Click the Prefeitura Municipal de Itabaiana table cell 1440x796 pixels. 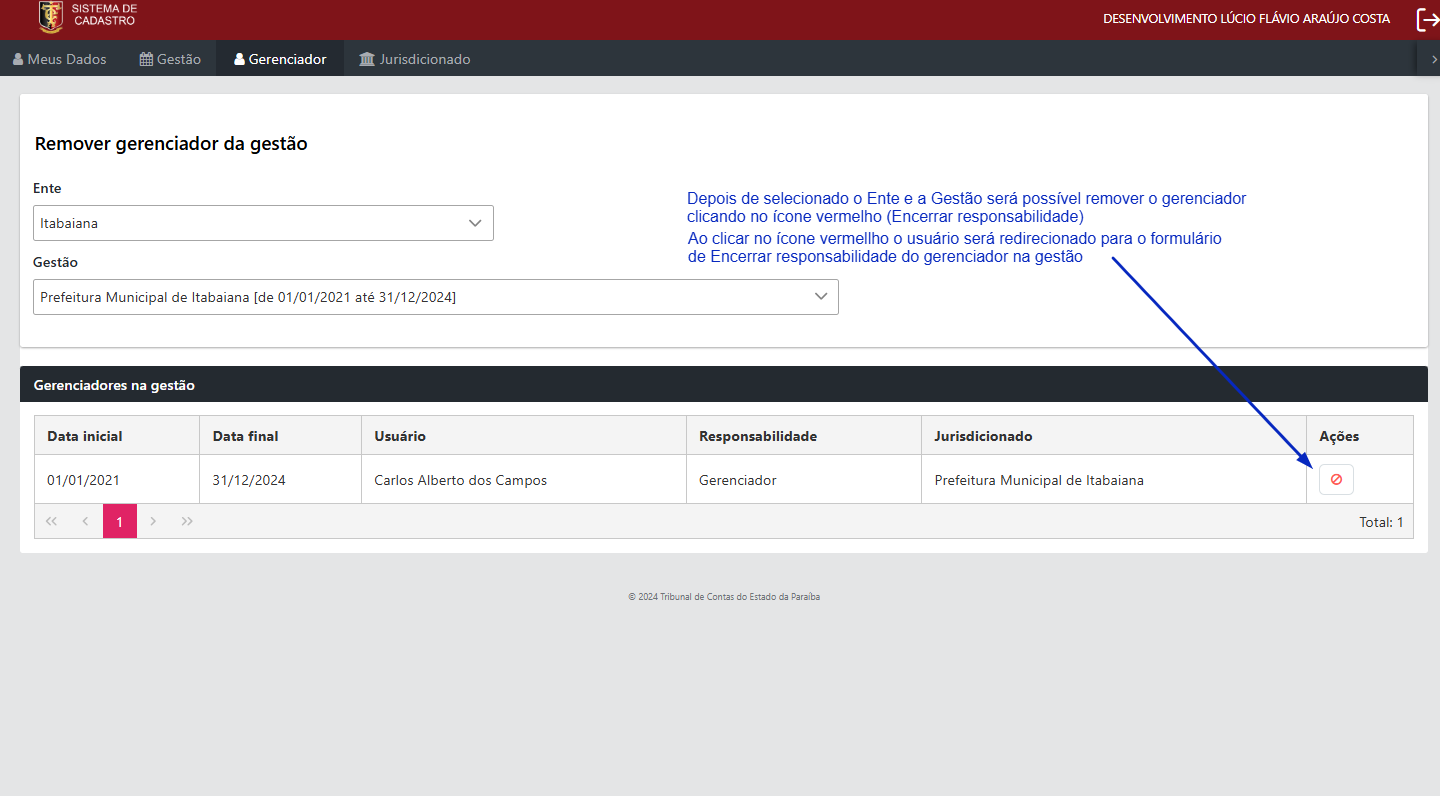pyautogui.click(x=1114, y=480)
